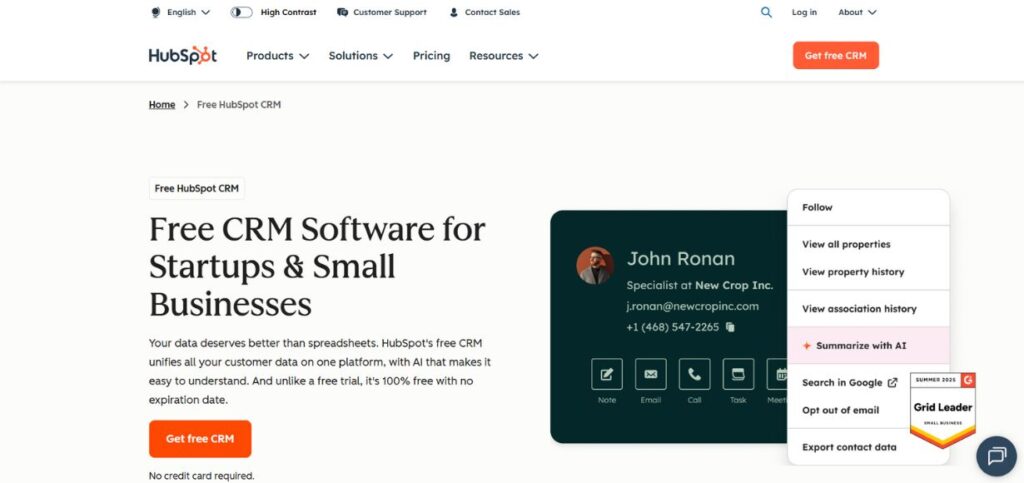
Task: Click the header Get free CRM button
Action: (x=835, y=55)
